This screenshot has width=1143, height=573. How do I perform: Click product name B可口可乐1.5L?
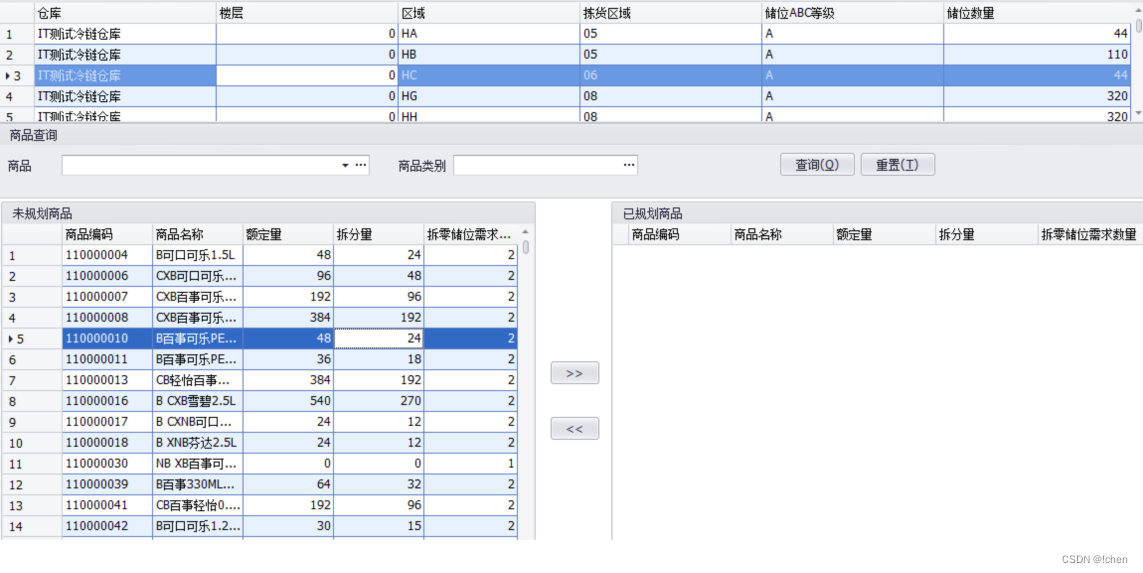pos(198,255)
